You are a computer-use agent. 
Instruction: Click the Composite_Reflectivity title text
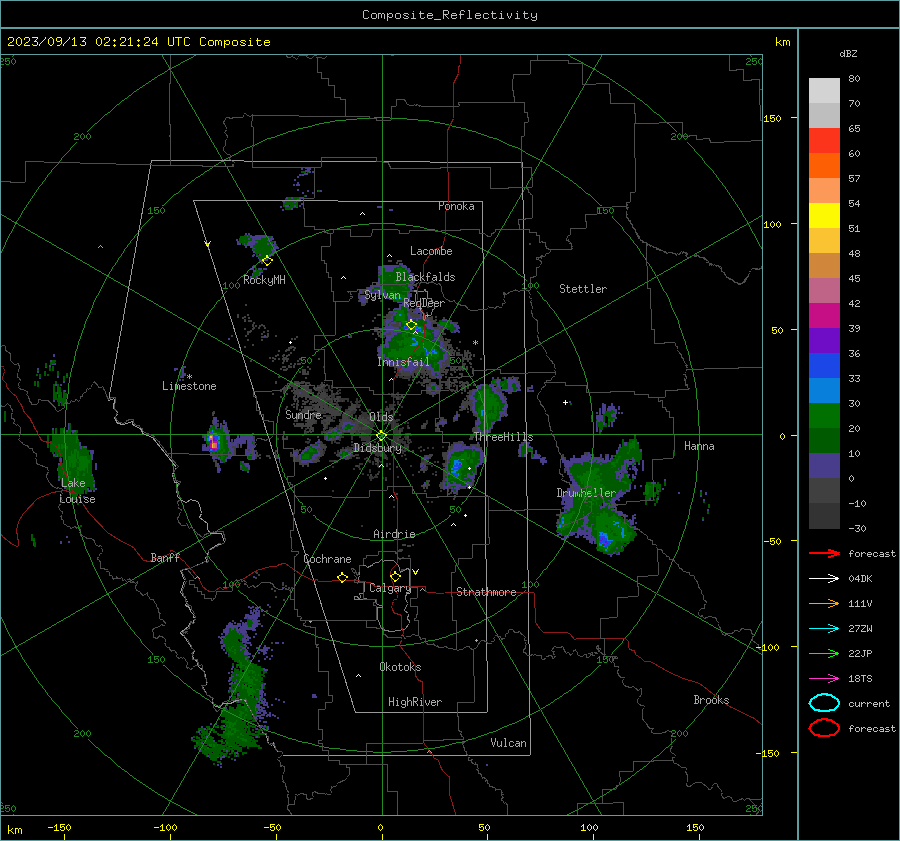tap(450, 15)
